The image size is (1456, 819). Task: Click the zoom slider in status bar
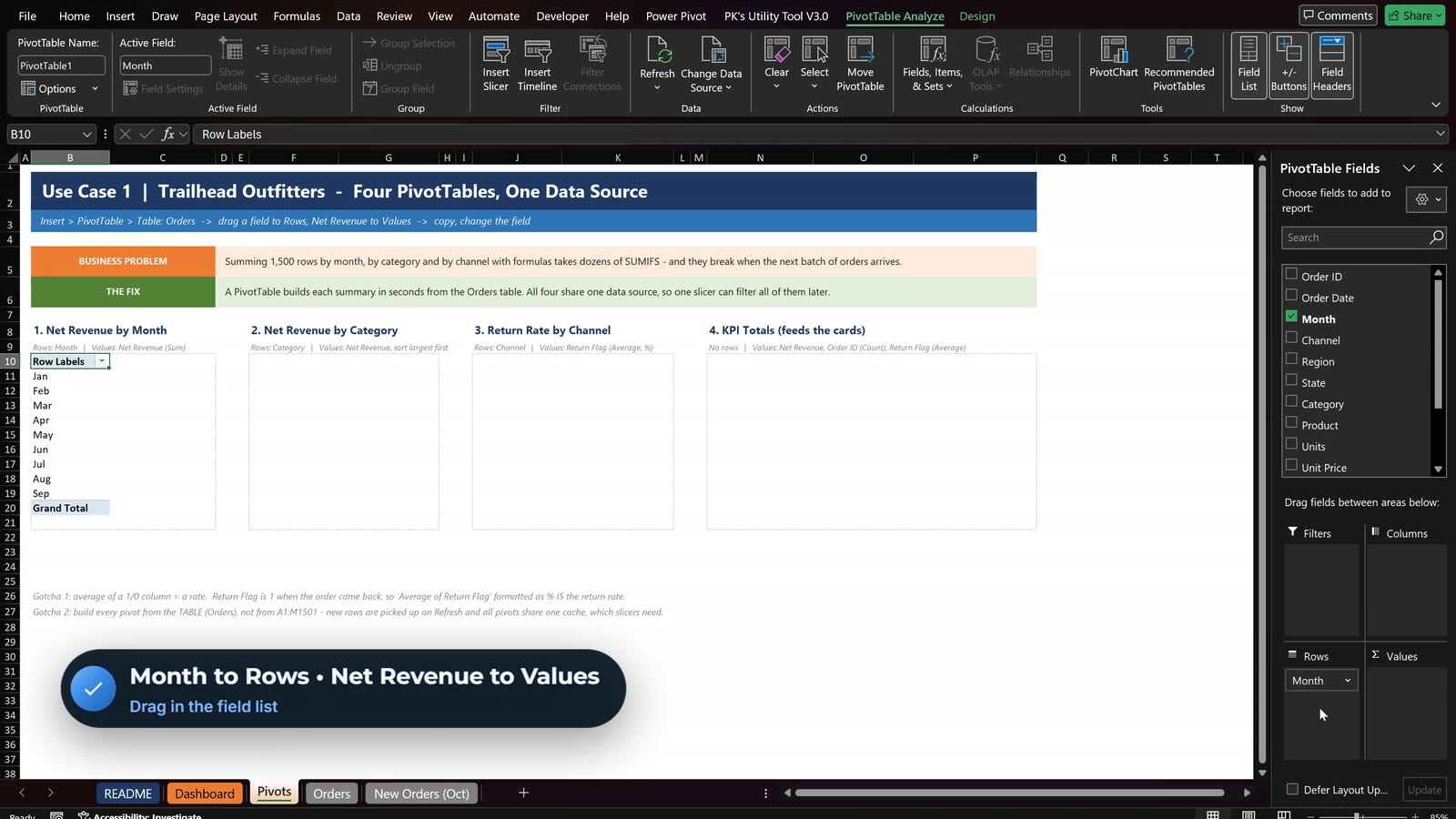pyautogui.click(x=1357, y=815)
